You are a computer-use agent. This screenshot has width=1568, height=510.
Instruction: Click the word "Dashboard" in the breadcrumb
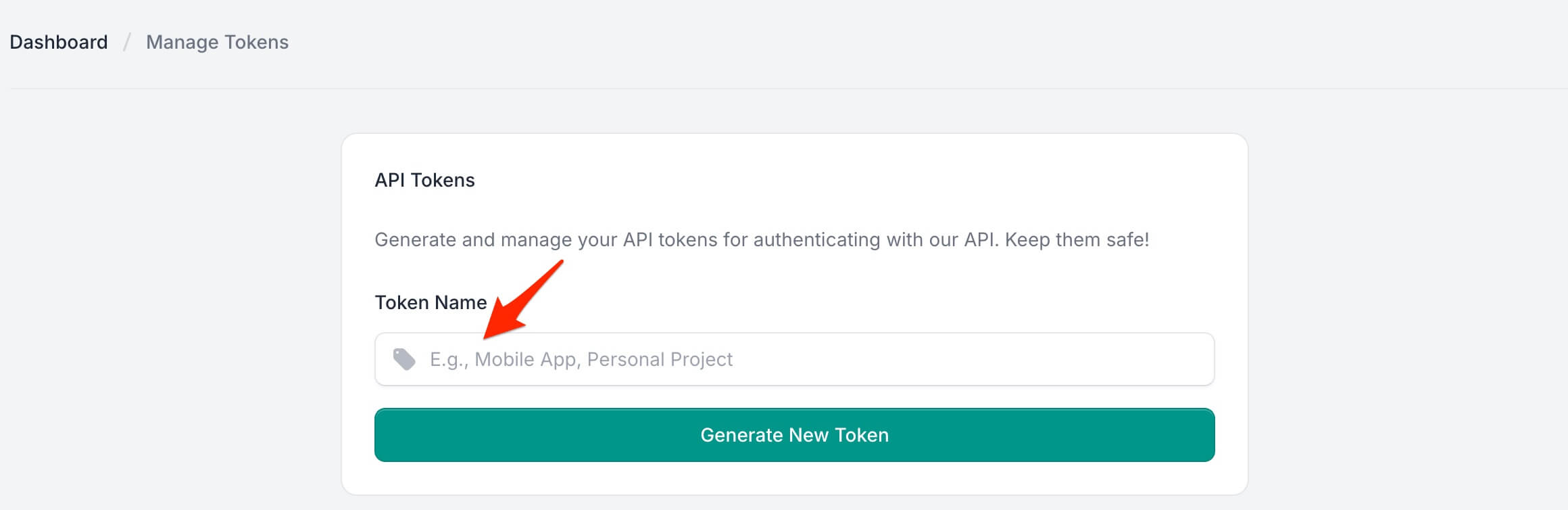[59, 43]
